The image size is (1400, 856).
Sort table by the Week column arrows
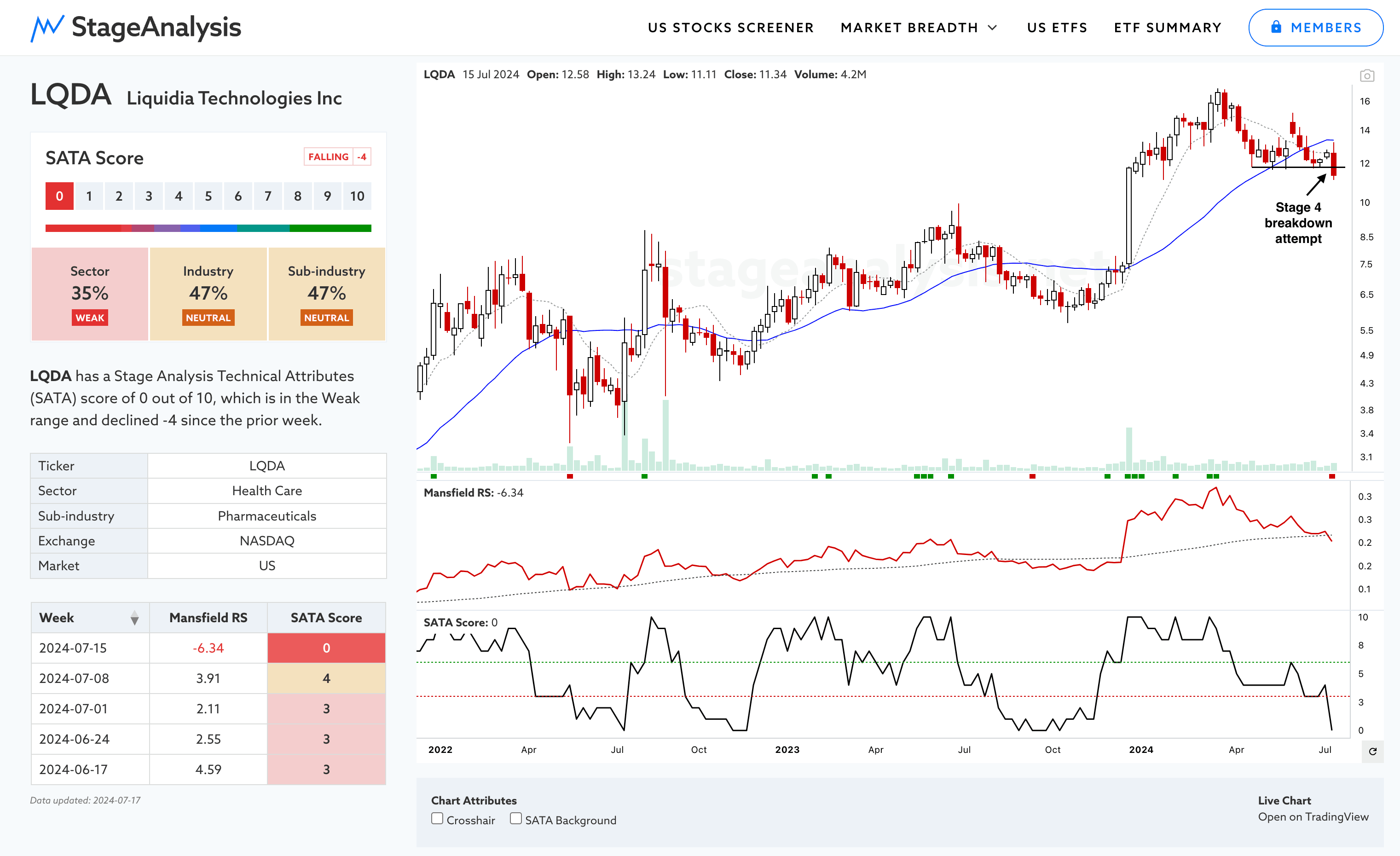[134, 618]
